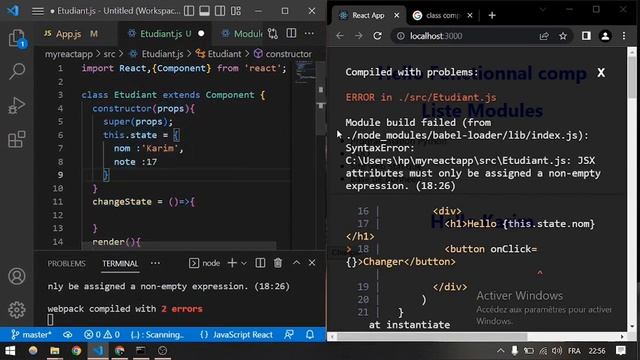Switch to the TERMINAL panel tab
Image resolution: width=640 pixels, height=360 pixels.
pos(120,264)
